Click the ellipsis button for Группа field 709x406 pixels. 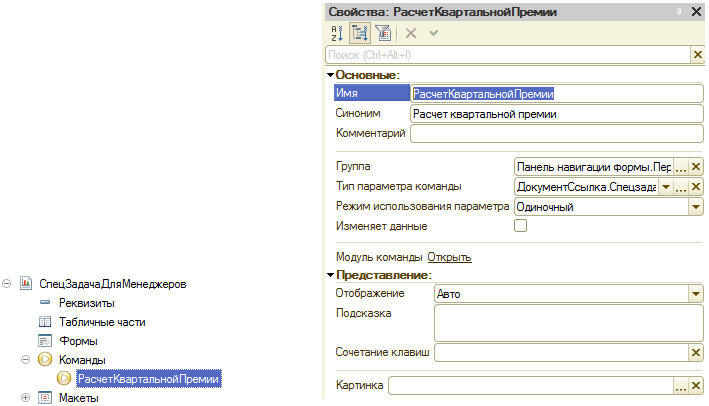pyautogui.click(x=681, y=167)
